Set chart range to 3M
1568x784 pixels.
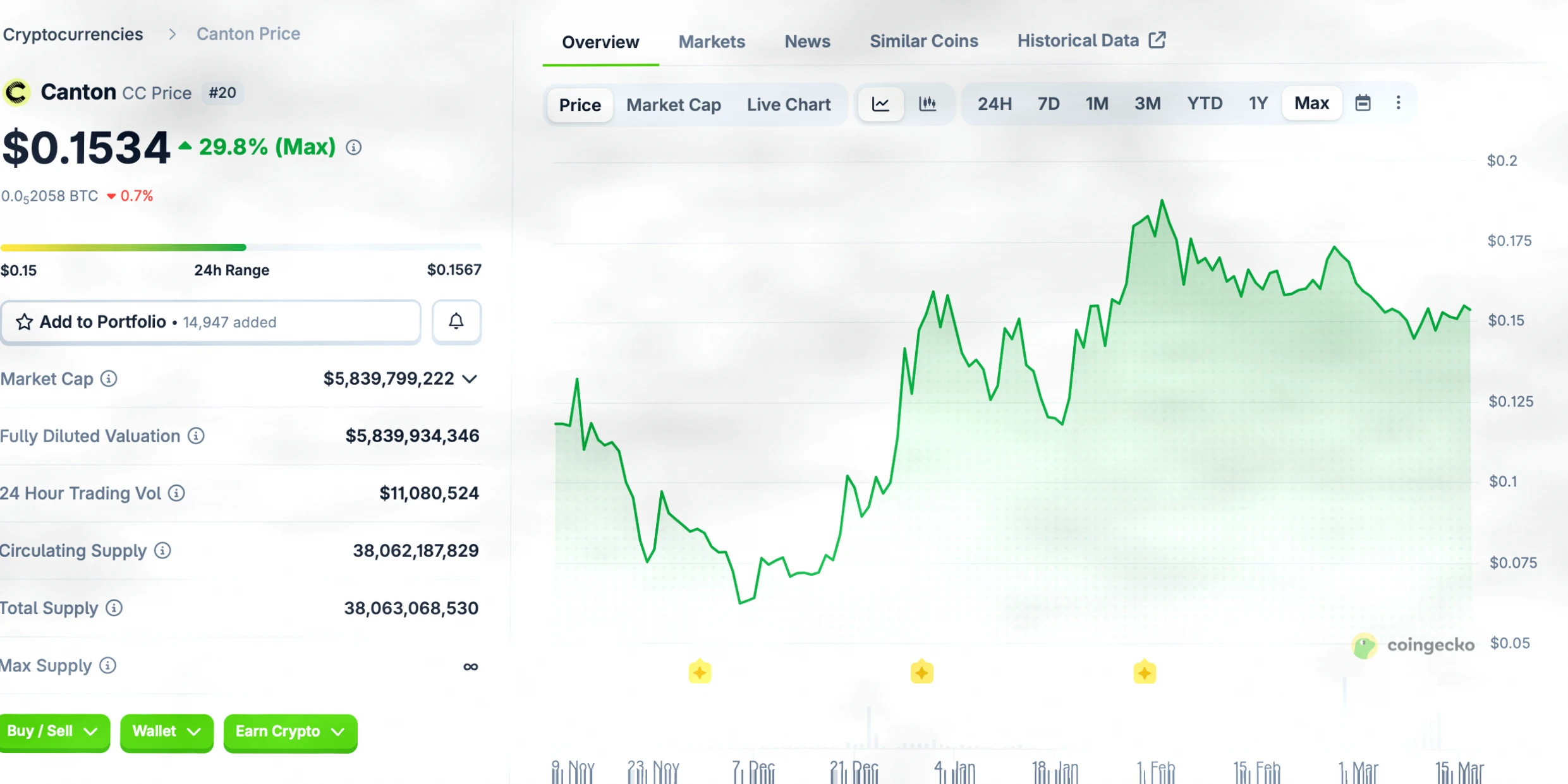point(1147,104)
